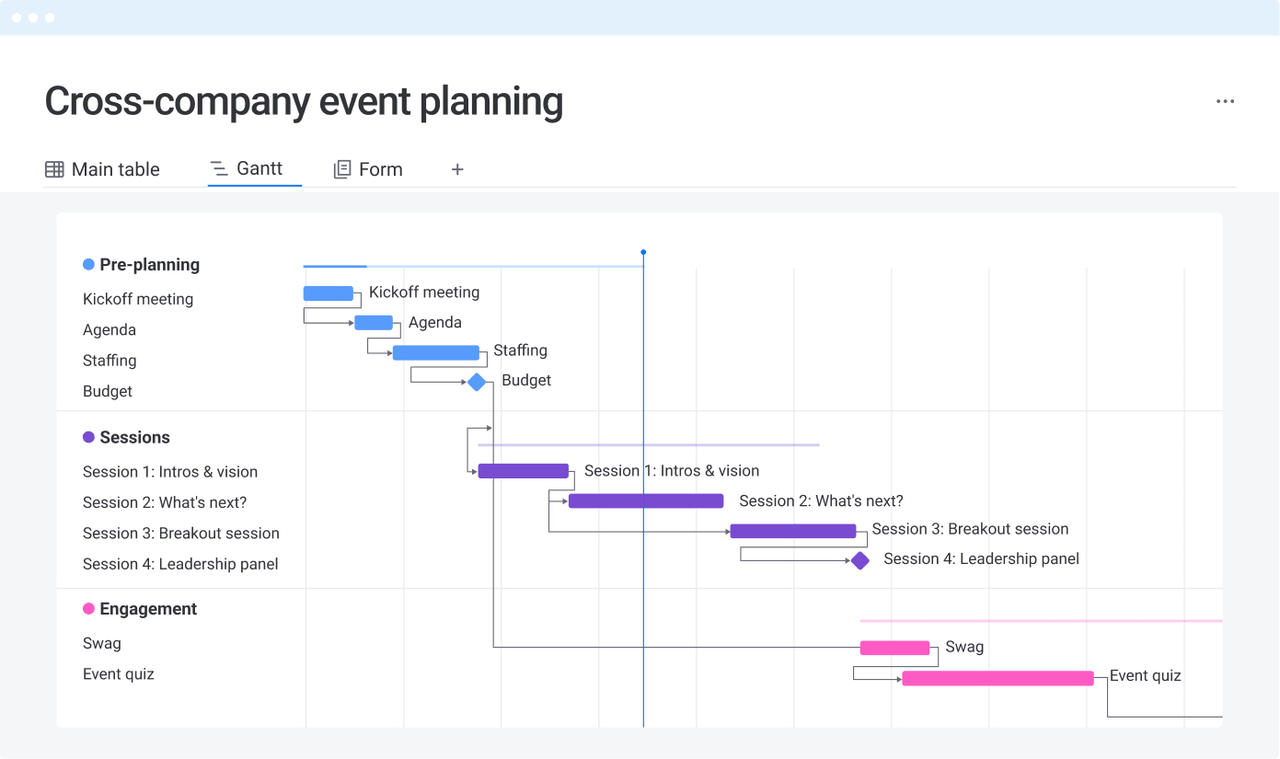Image resolution: width=1280 pixels, height=759 pixels.
Task: Select the pink Swag timeline bar
Action: tap(895, 648)
